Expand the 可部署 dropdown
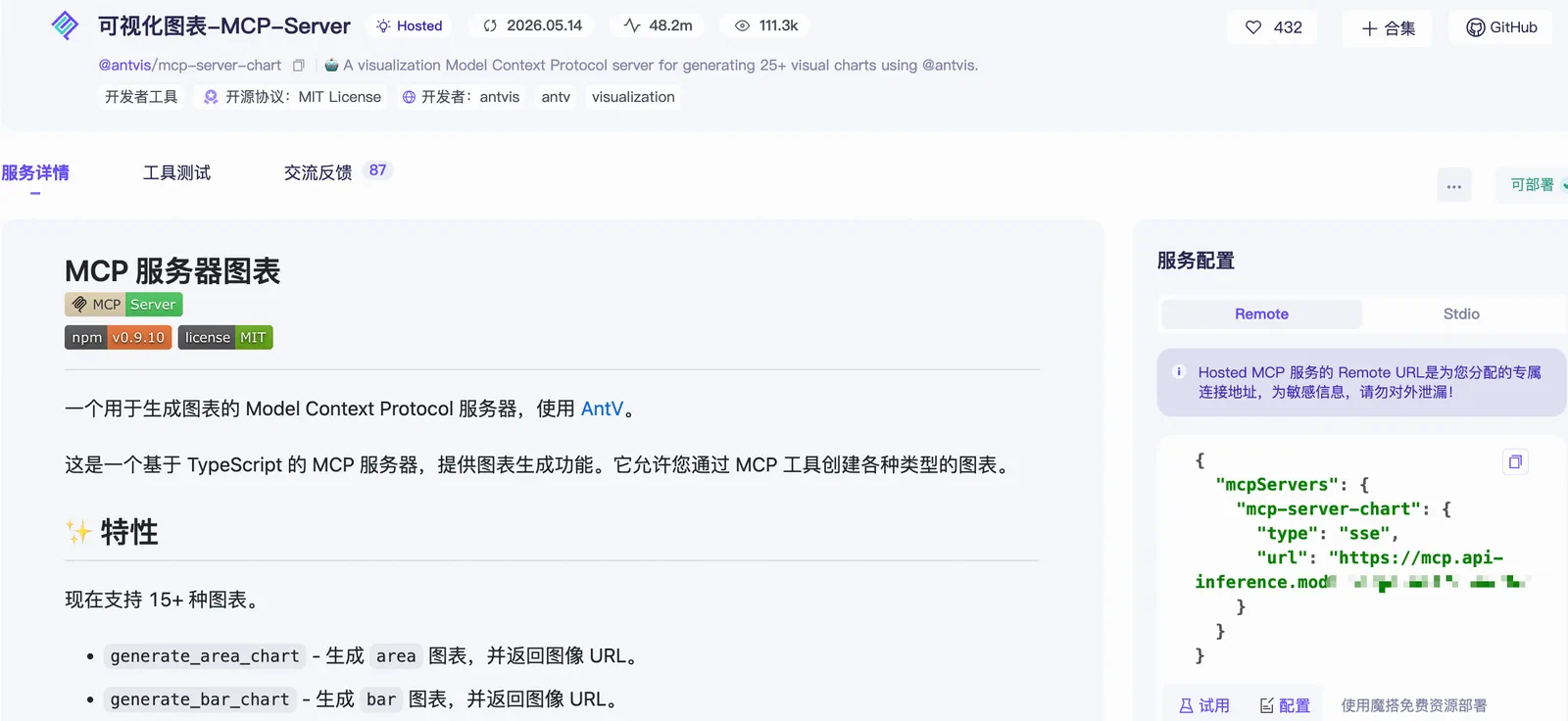The image size is (1568, 721). (1533, 185)
